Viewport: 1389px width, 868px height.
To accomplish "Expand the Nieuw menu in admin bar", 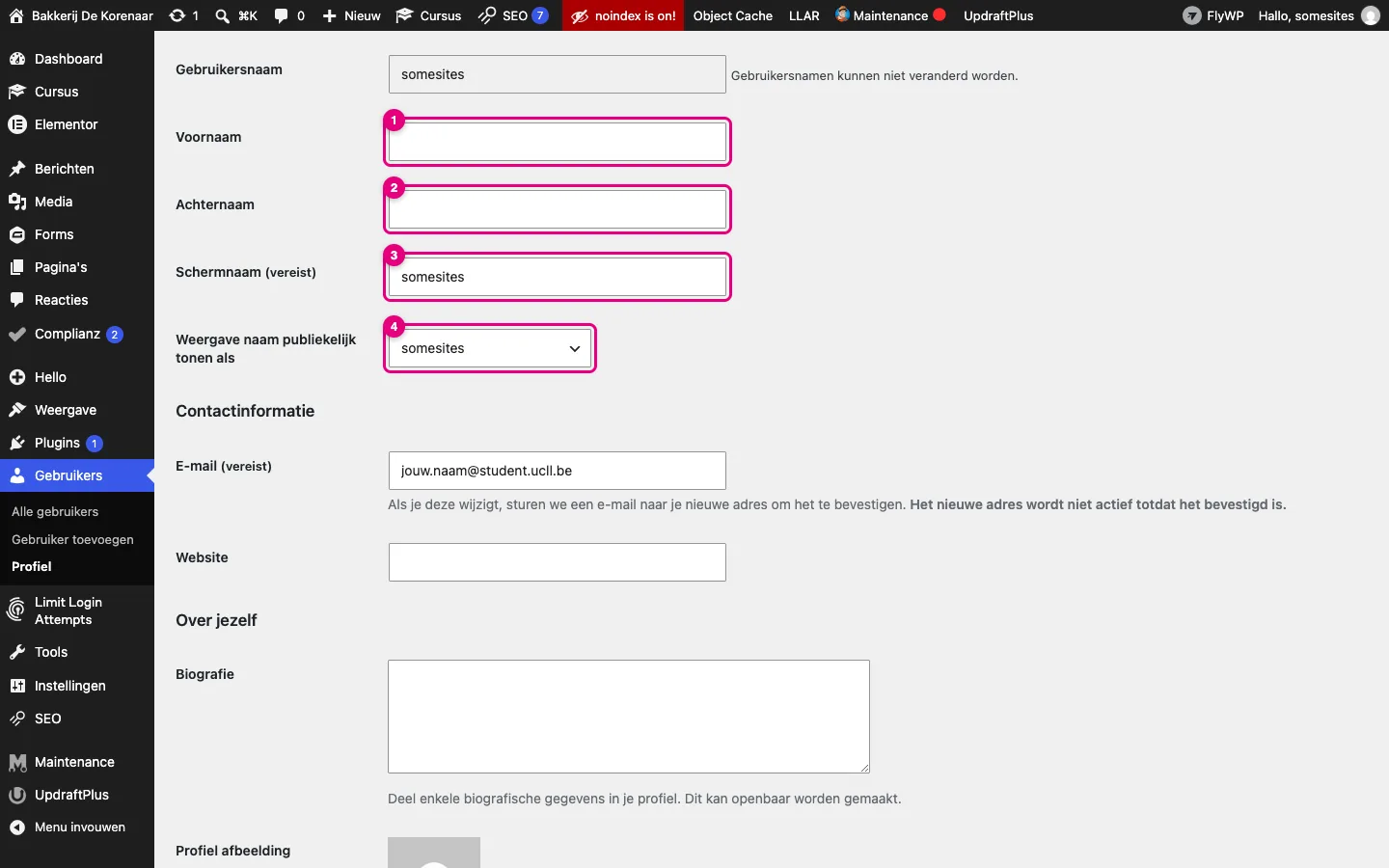I will [x=351, y=15].
